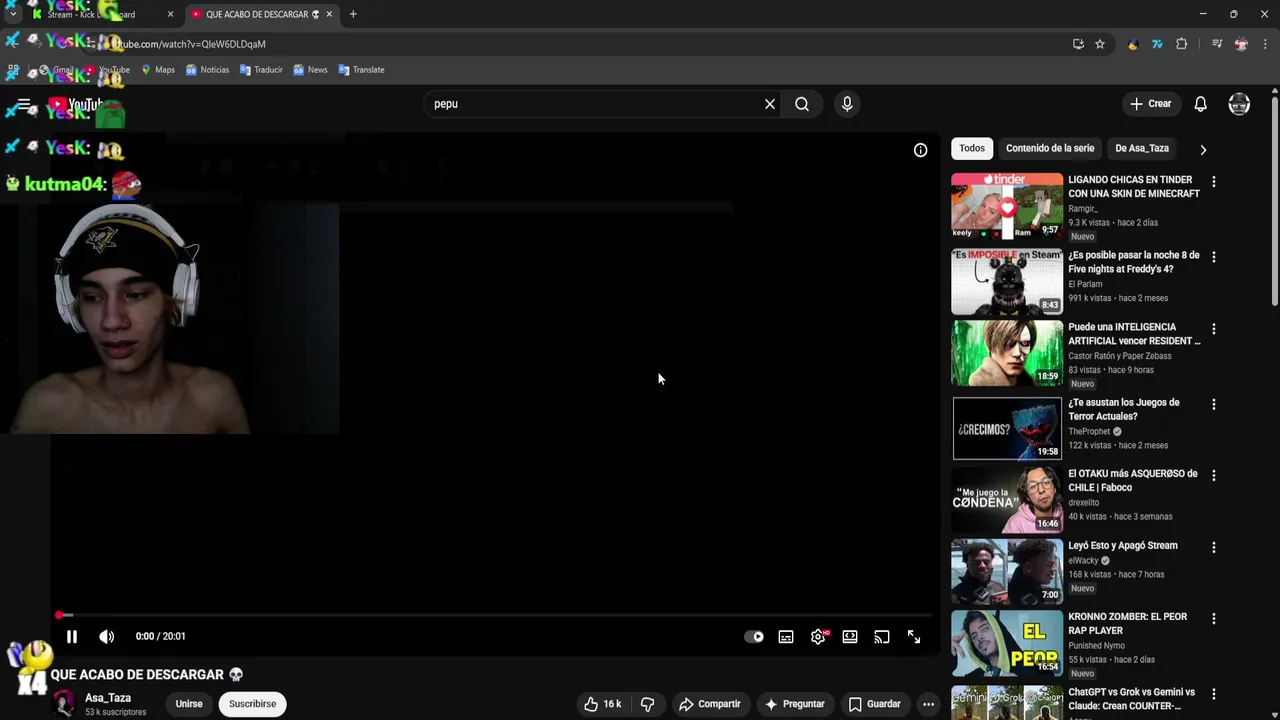Join the channel via Unirse
Image resolution: width=1280 pixels, height=720 pixels.
coord(189,704)
